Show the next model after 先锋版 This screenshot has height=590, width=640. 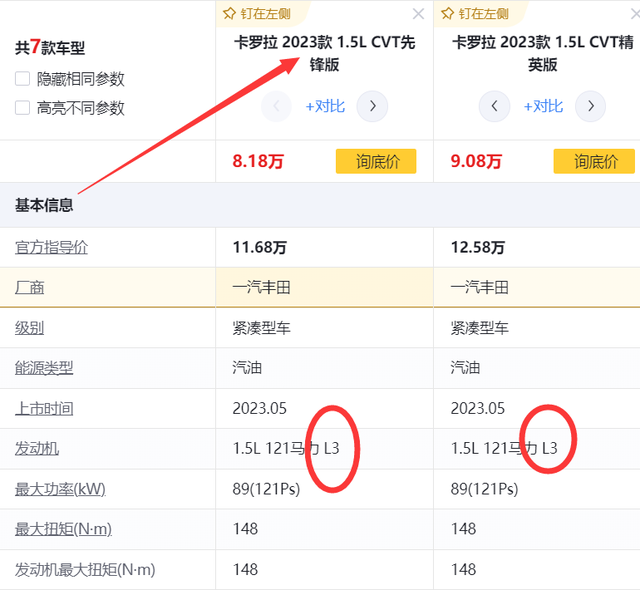coord(372,106)
